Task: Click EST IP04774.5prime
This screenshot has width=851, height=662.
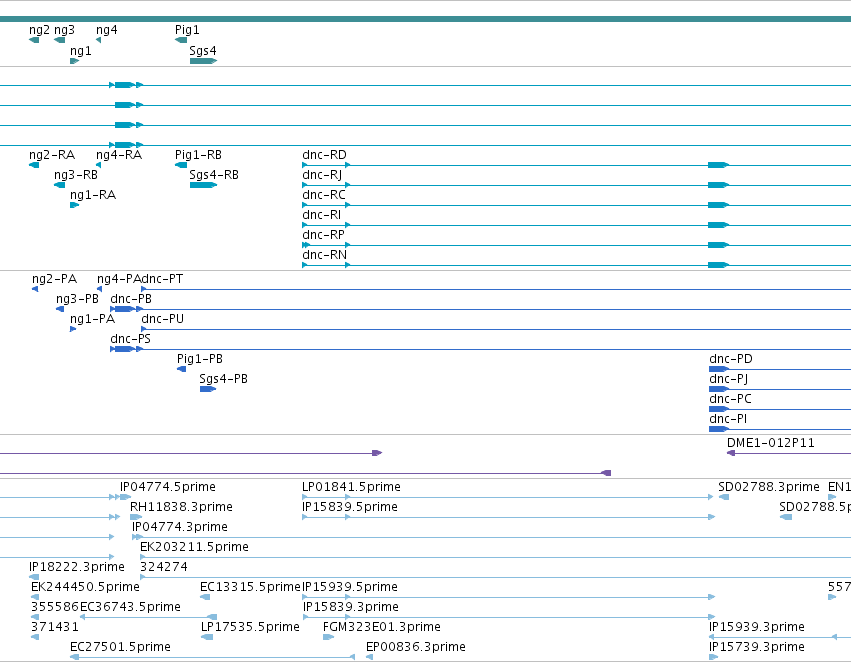Action: pyautogui.click(x=168, y=487)
